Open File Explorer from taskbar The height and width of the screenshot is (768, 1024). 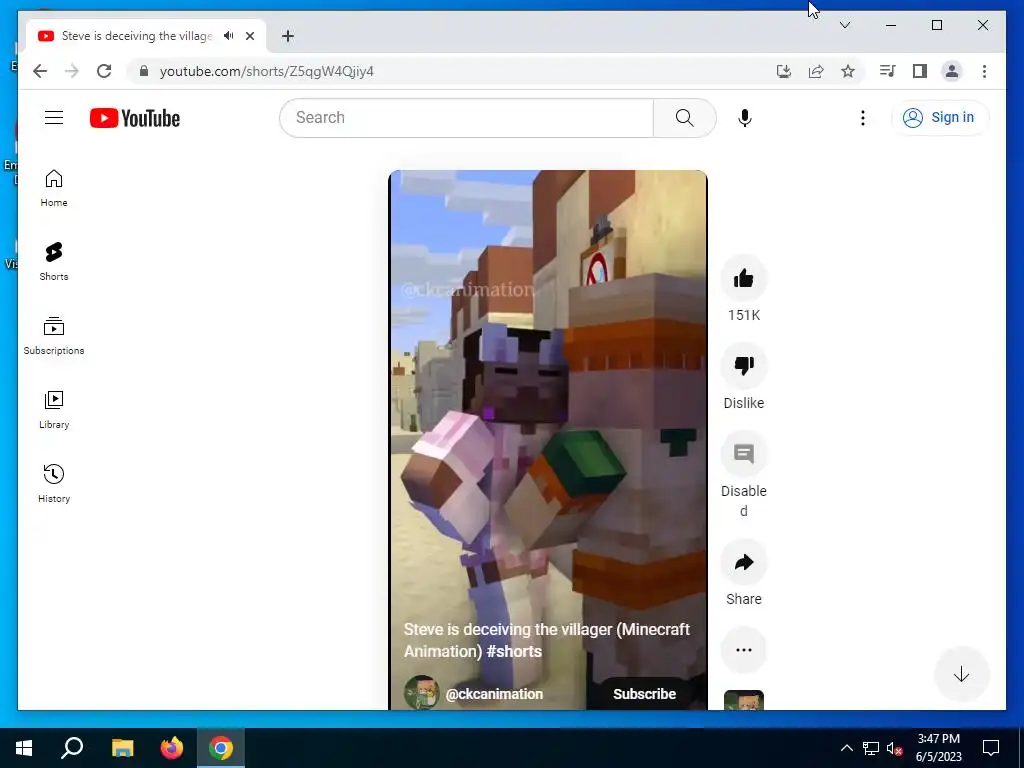click(x=122, y=748)
